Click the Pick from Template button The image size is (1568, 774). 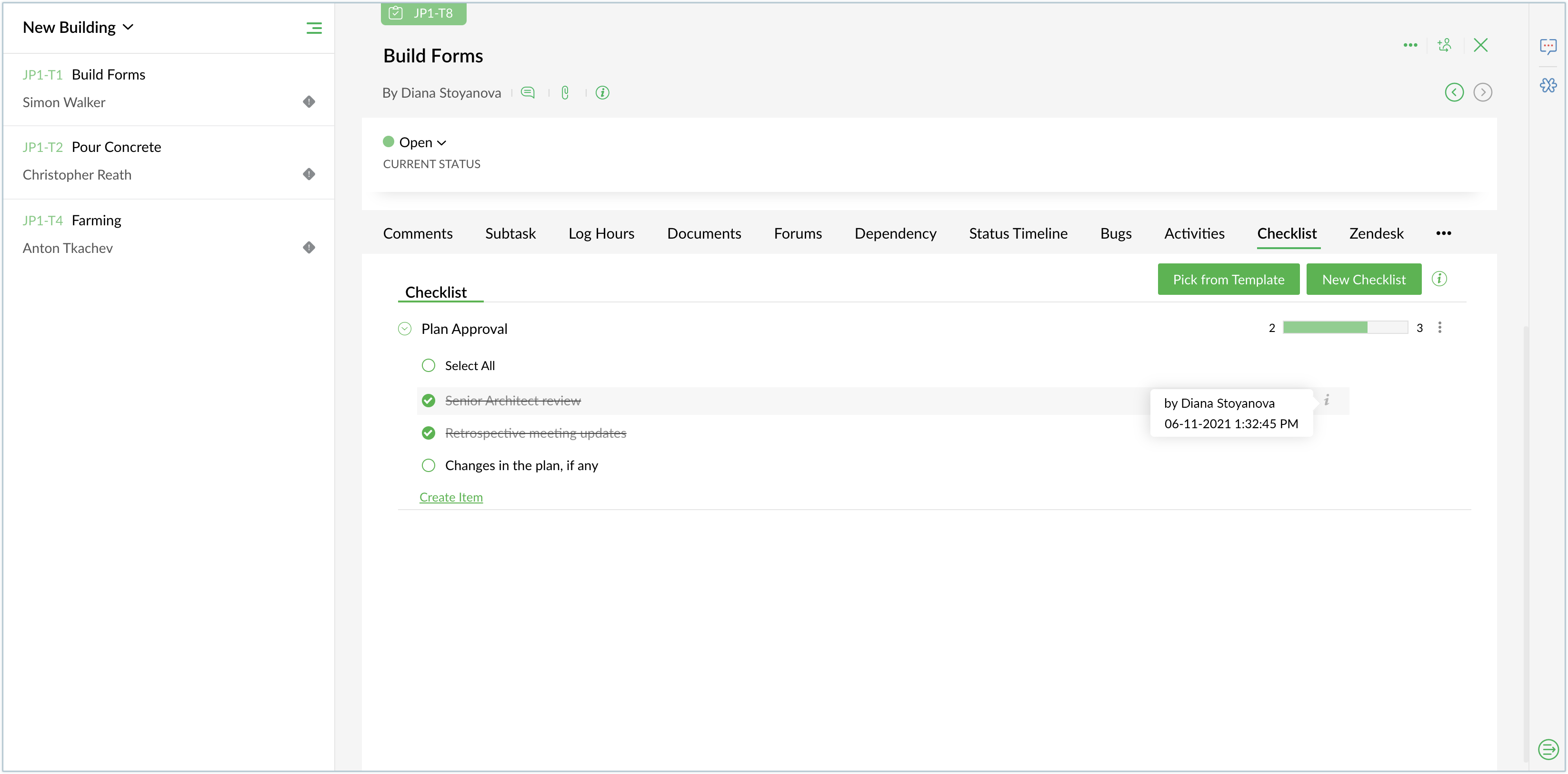point(1228,280)
